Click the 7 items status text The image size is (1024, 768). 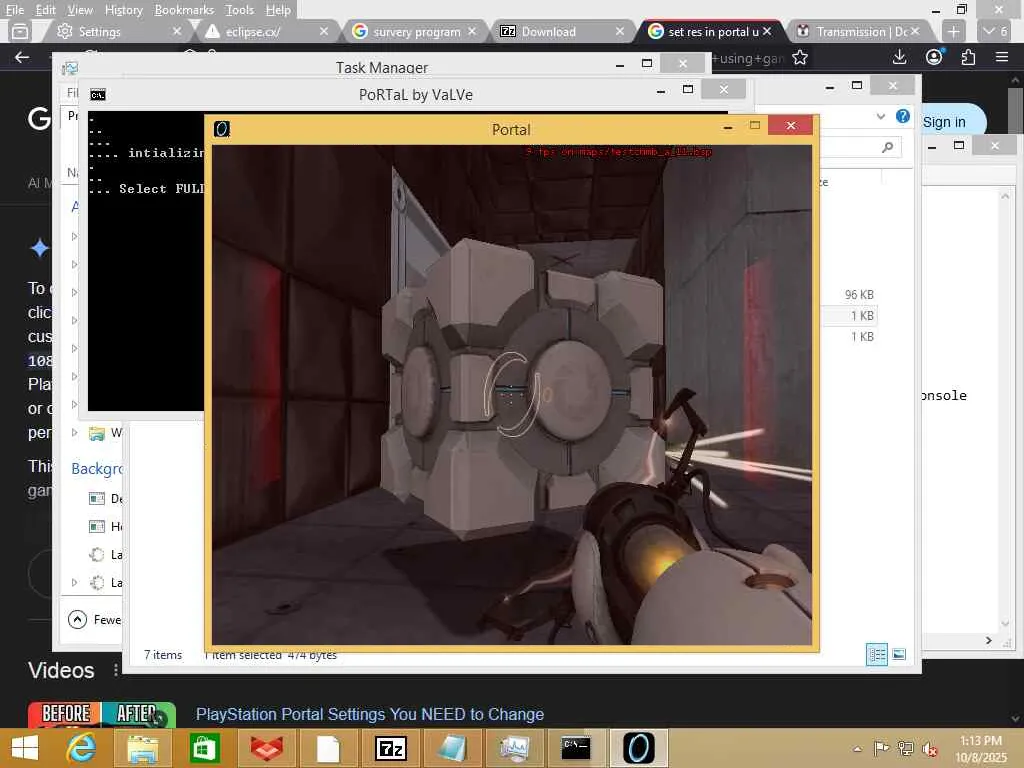(163, 654)
